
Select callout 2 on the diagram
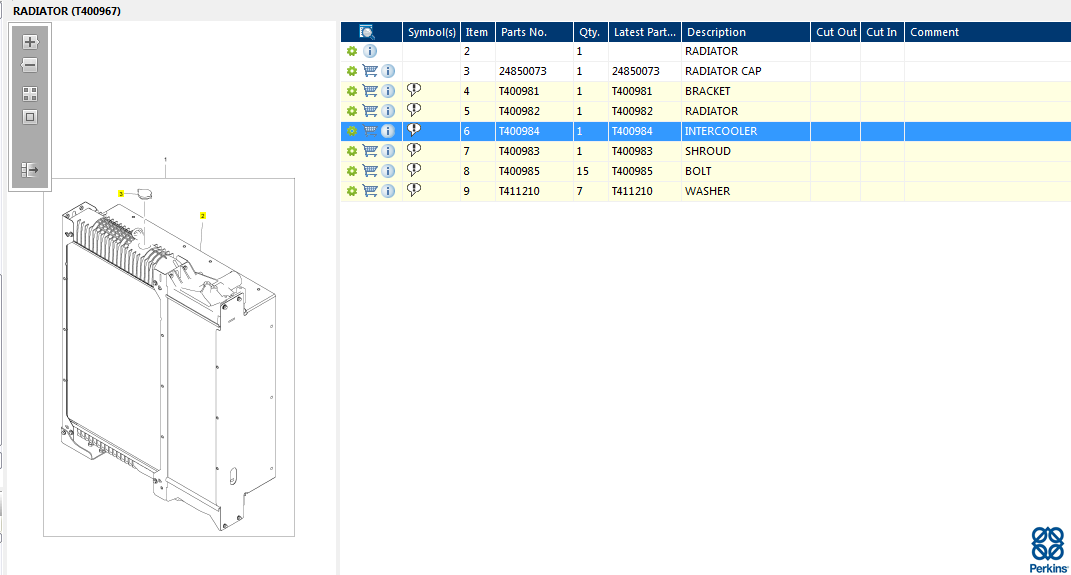202,216
